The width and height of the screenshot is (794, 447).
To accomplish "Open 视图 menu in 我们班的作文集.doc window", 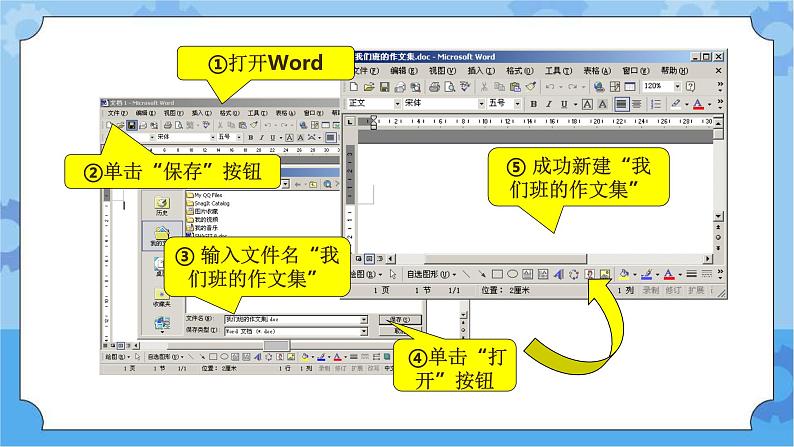I will 442,71.
